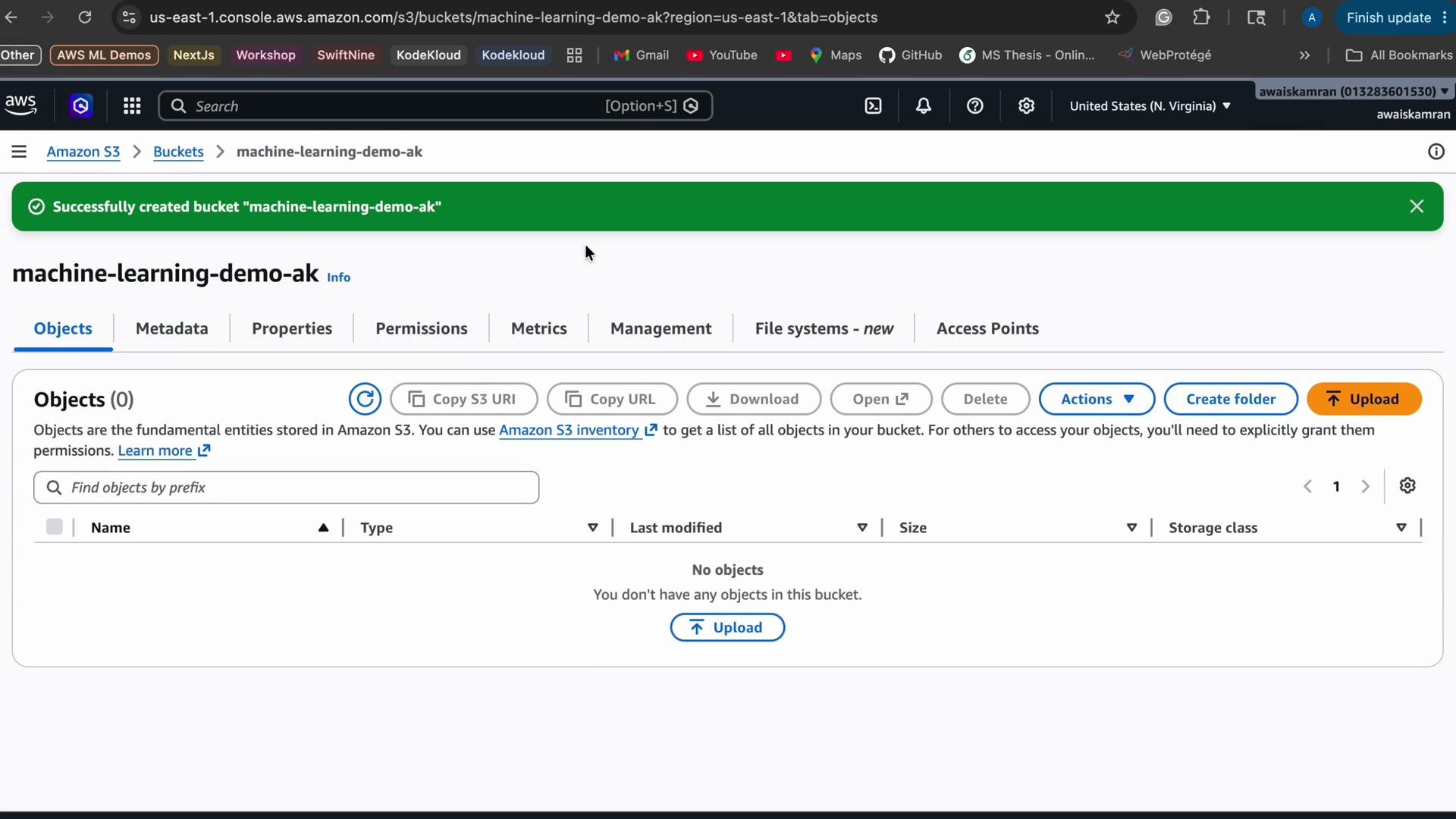The height and width of the screenshot is (819, 1456).
Task: Click the Upload button under No objects
Action: tap(727, 627)
